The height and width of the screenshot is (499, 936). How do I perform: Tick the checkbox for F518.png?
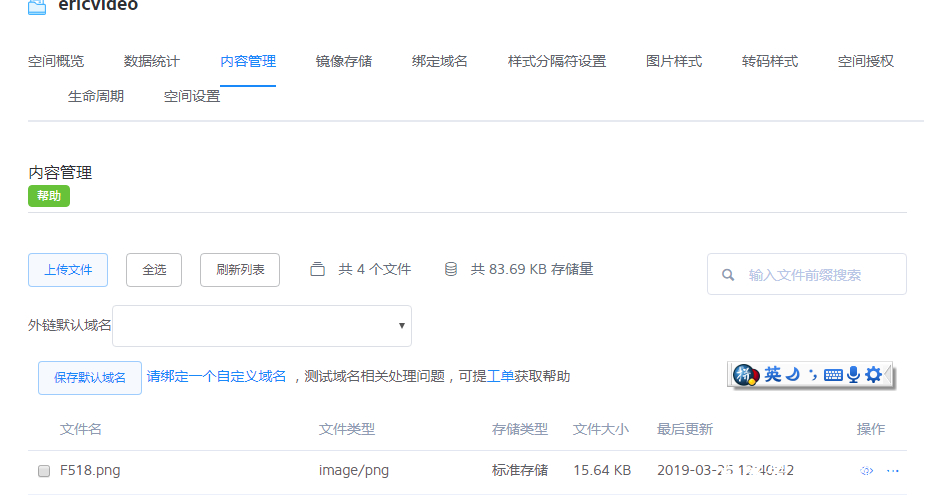(x=44, y=471)
